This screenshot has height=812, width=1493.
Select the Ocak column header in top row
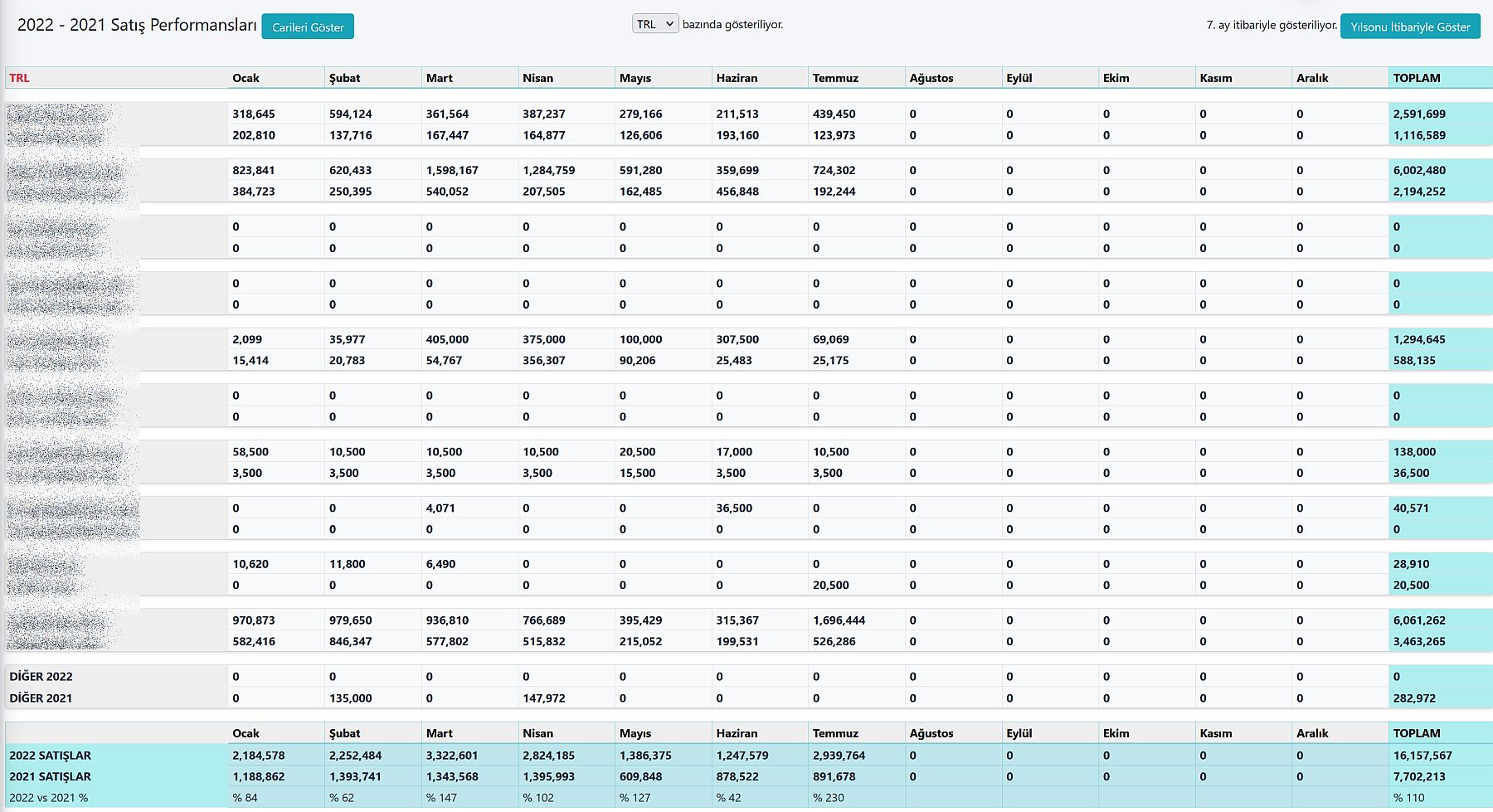246,78
